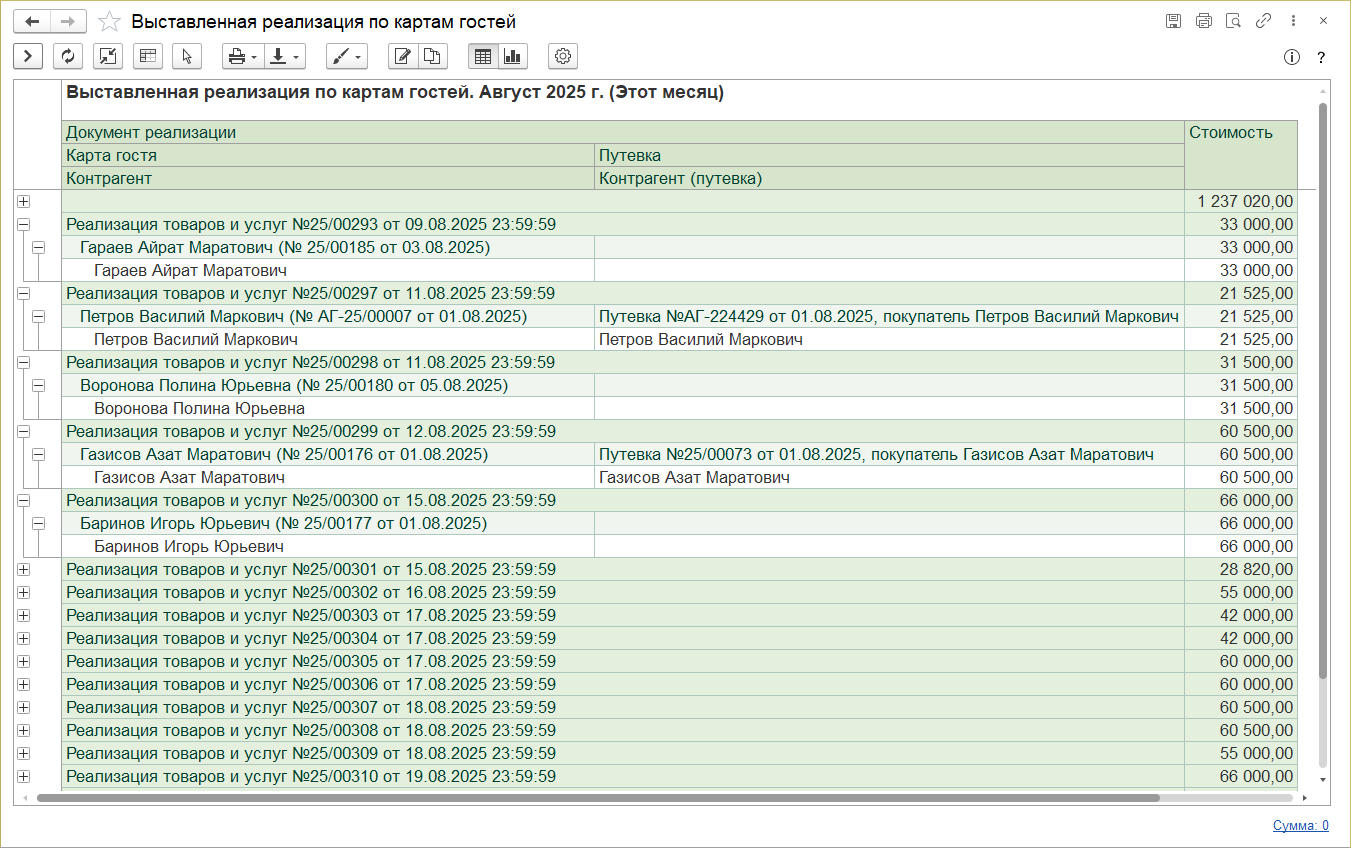Open report settings gear icon
Image resolution: width=1351 pixels, height=848 pixels.
point(563,56)
